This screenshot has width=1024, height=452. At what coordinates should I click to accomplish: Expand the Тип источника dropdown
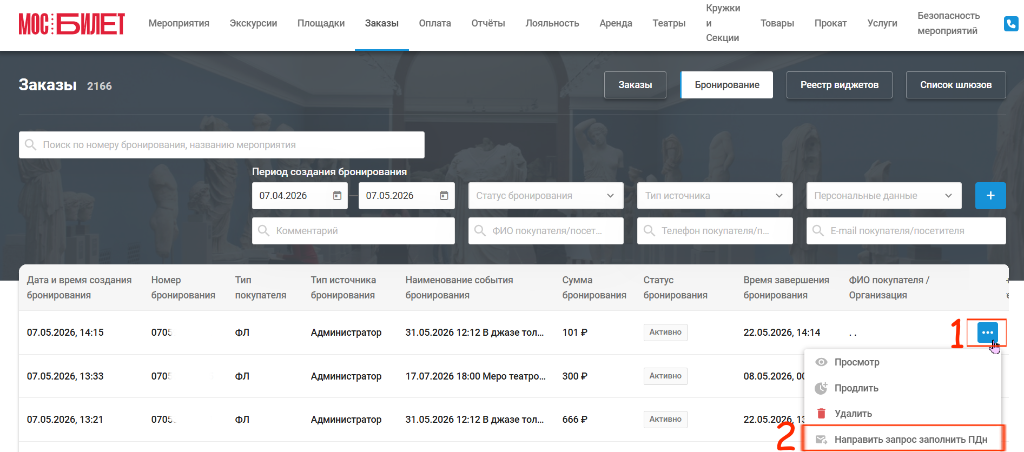pyautogui.click(x=714, y=195)
